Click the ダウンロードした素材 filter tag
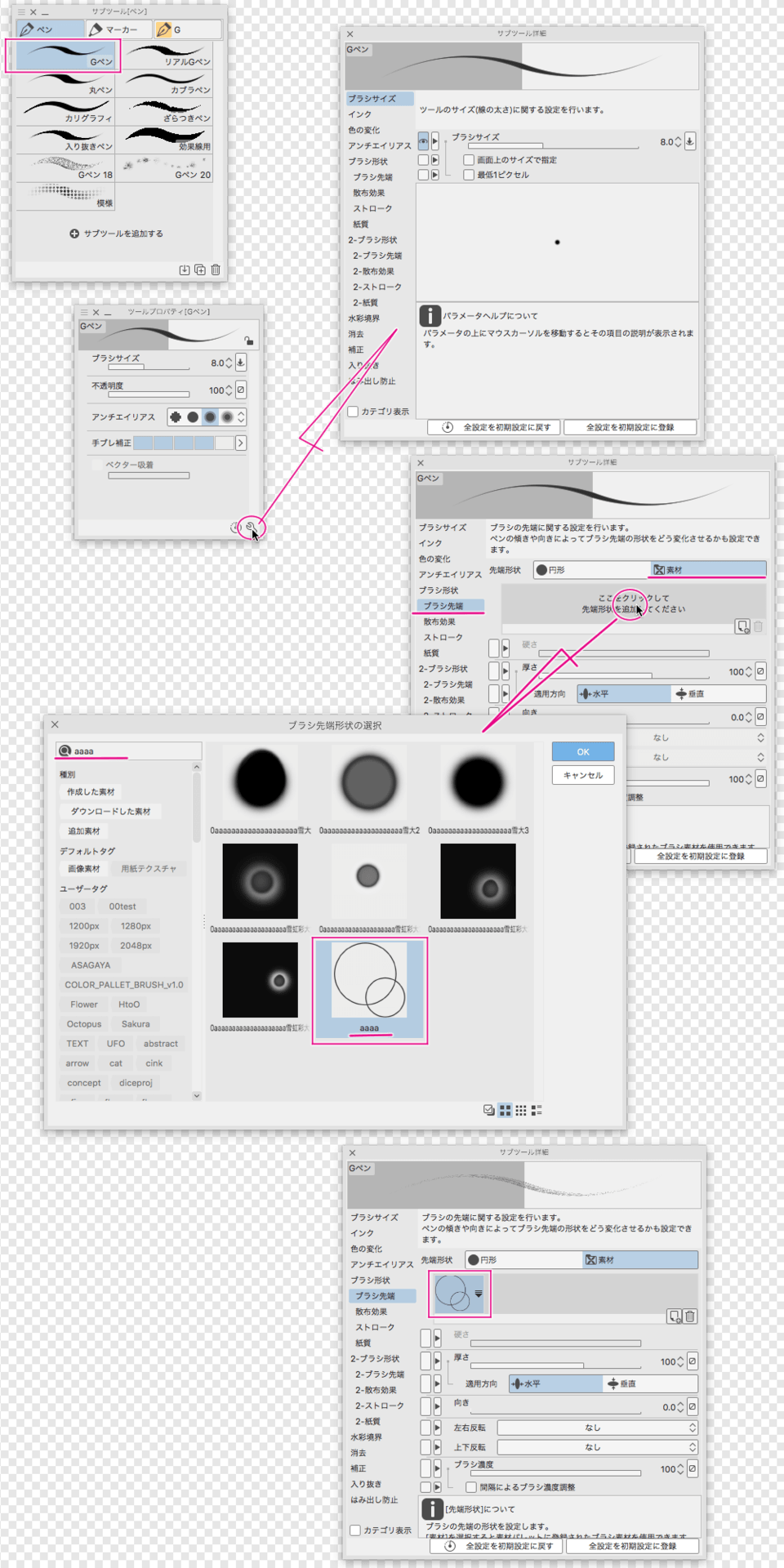The width and height of the screenshot is (784, 1568). click(110, 812)
